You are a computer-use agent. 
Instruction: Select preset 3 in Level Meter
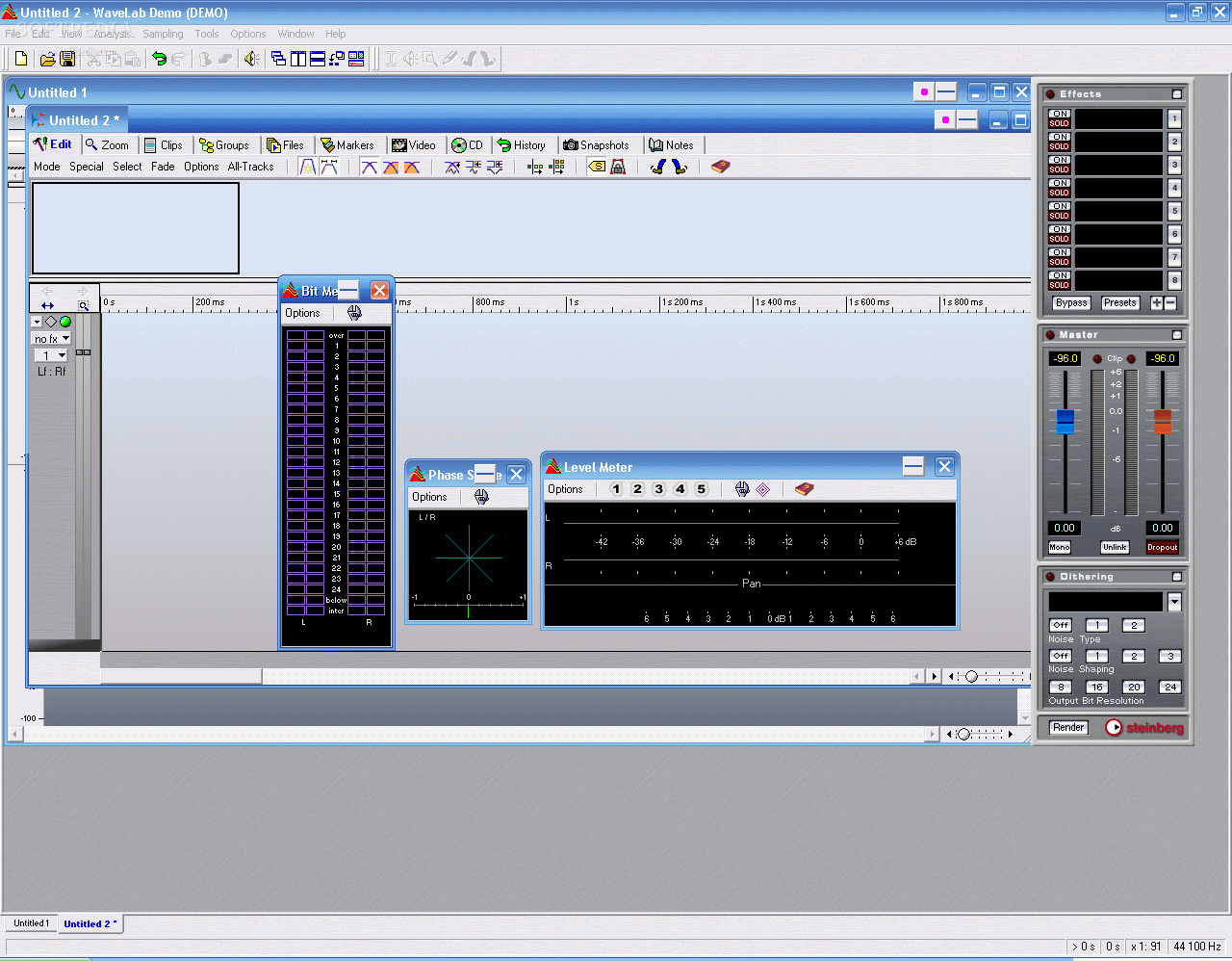click(659, 489)
